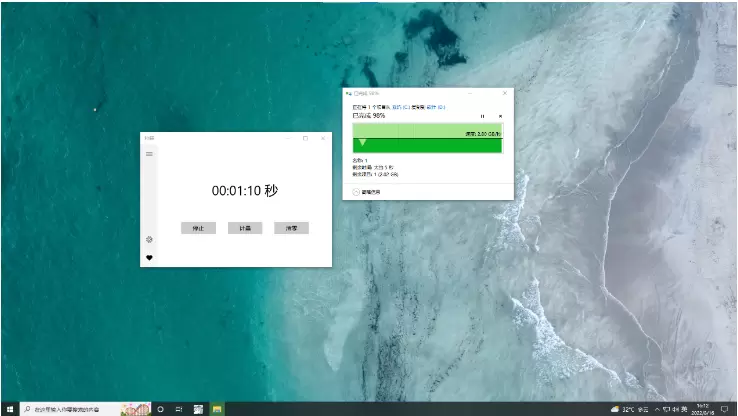Open the notification center icon
Screen dimensions: 738x416
724,409
